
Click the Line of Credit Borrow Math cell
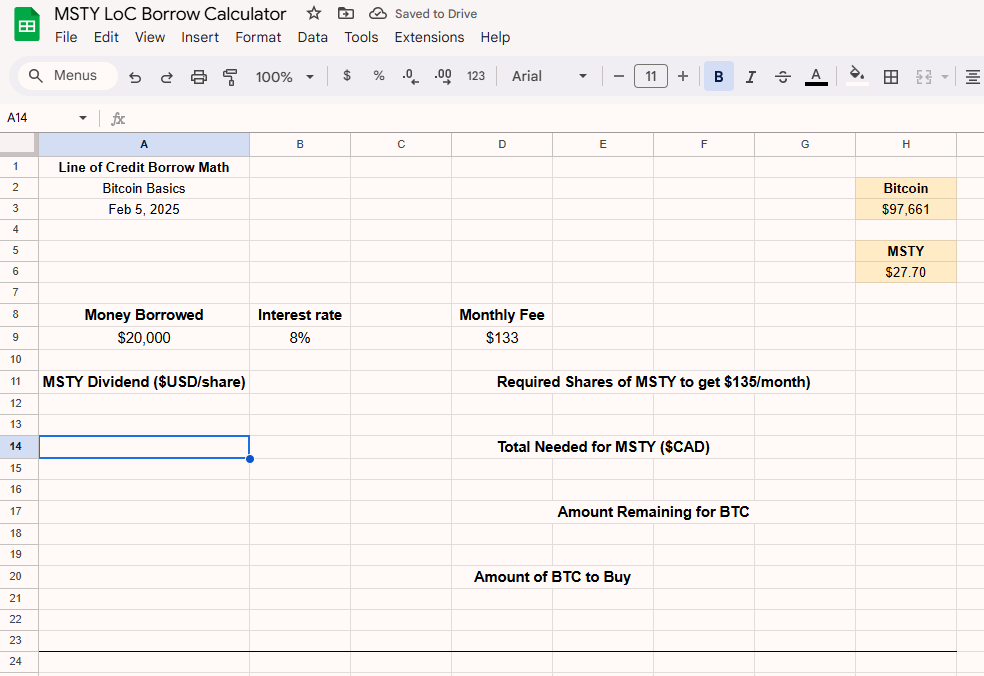pos(144,167)
